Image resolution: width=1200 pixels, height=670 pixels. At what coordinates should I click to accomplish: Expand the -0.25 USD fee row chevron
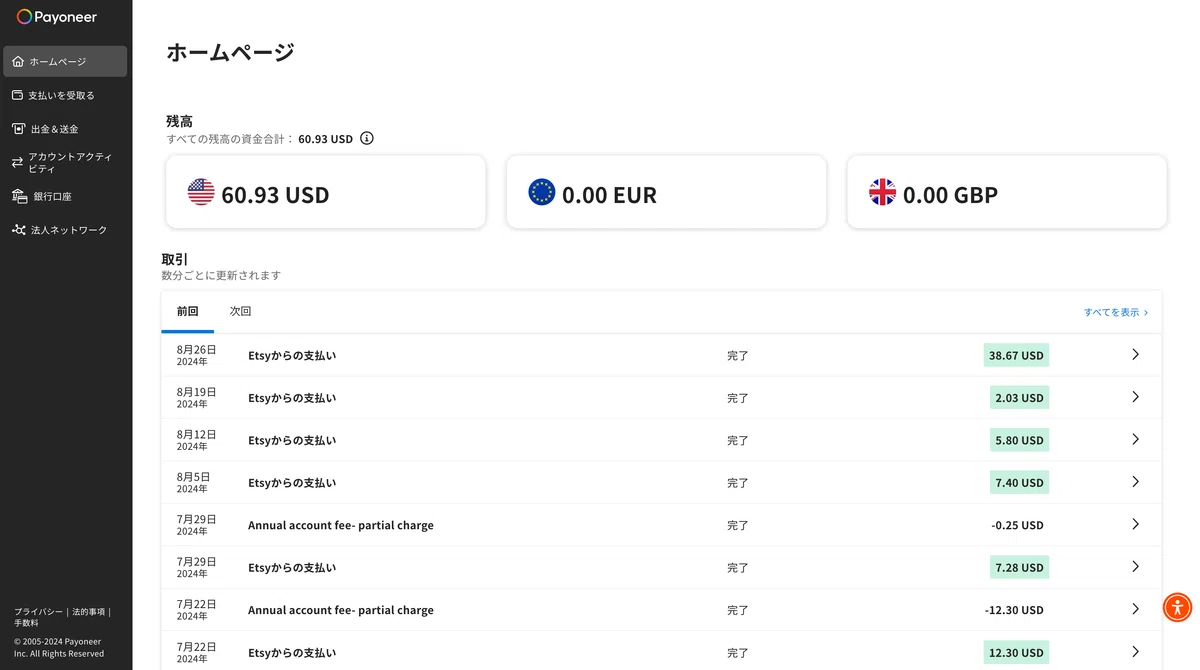click(1135, 524)
